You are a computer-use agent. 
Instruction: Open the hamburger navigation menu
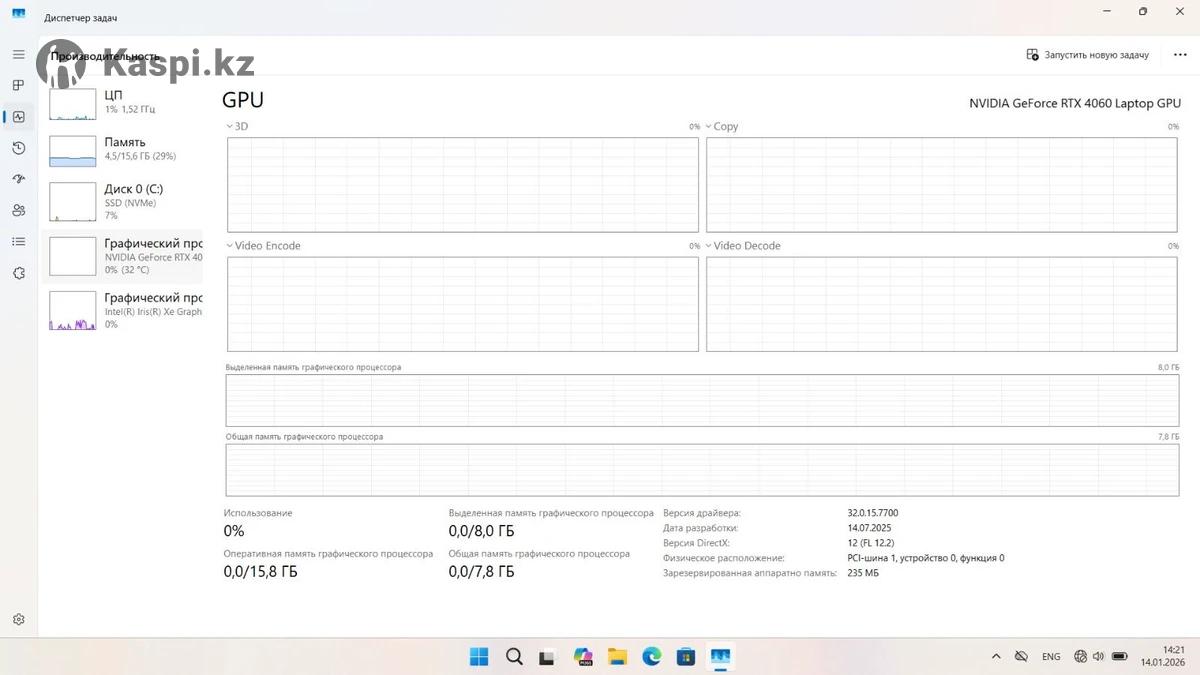[x=18, y=54]
